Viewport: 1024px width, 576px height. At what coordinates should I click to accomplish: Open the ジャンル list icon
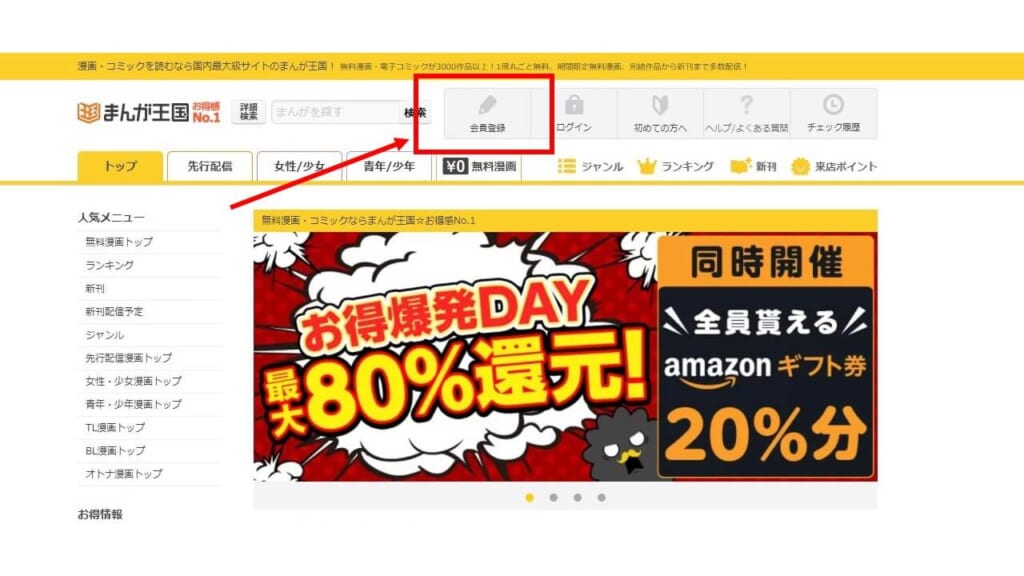[x=567, y=167]
